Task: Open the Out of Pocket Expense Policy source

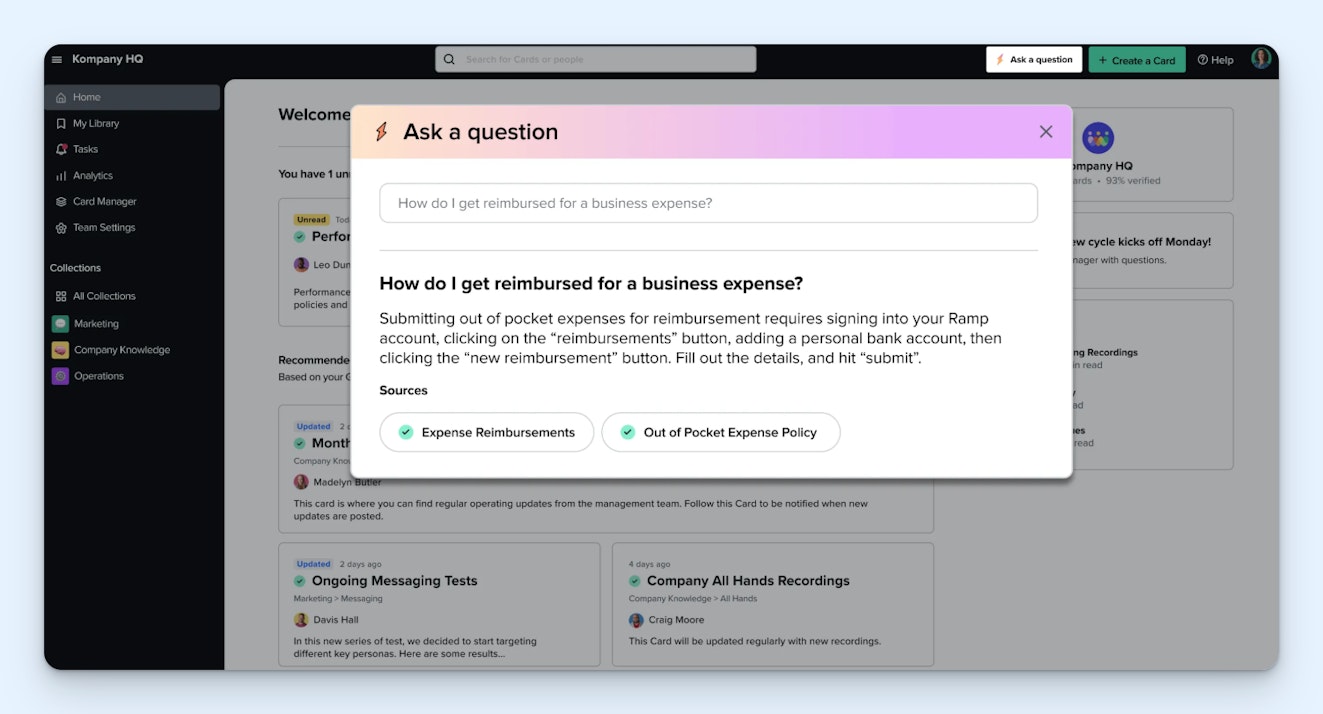Action: point(720,433)
